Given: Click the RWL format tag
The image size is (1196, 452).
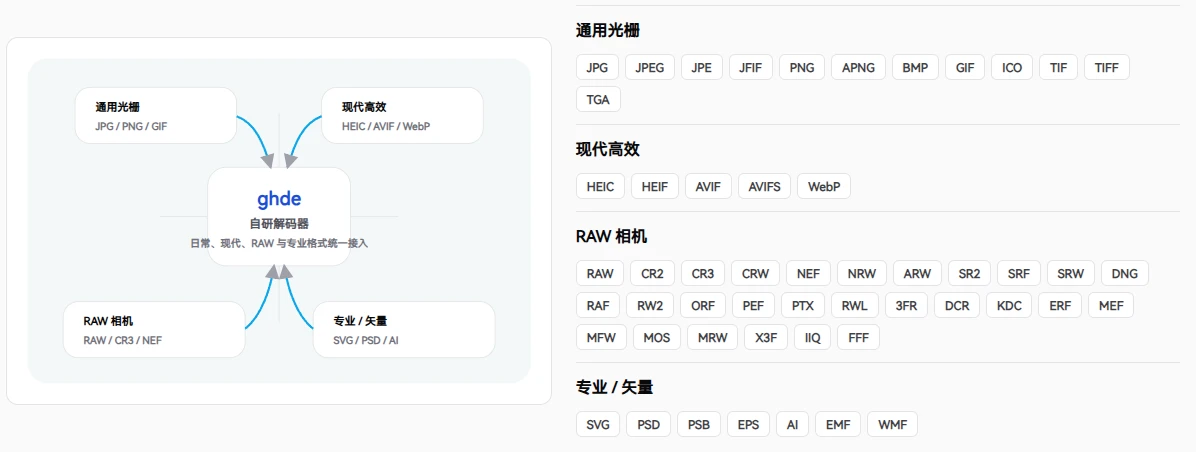Looking at the screenshot, I should click(x=855, y=305).
